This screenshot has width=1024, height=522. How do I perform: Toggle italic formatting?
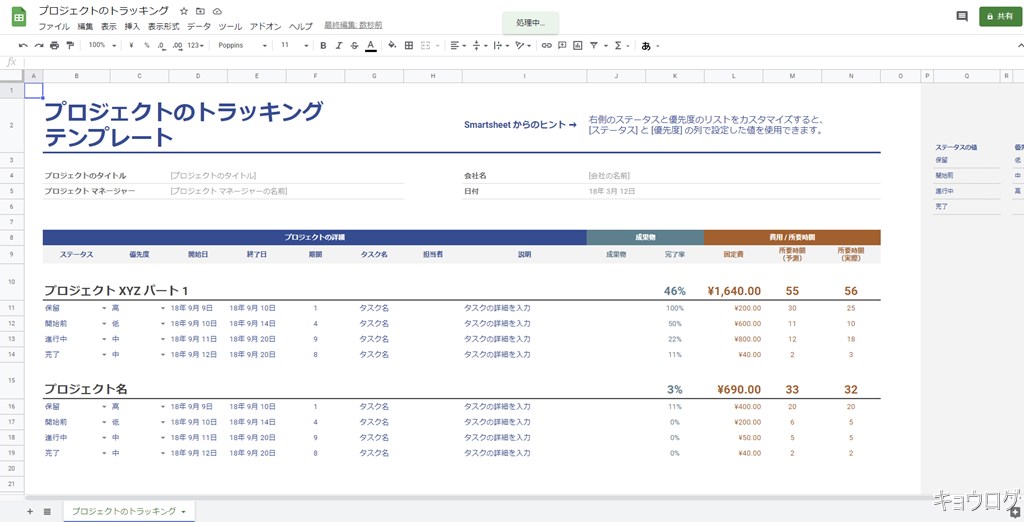pyautogui.click(x=338, y=46)
